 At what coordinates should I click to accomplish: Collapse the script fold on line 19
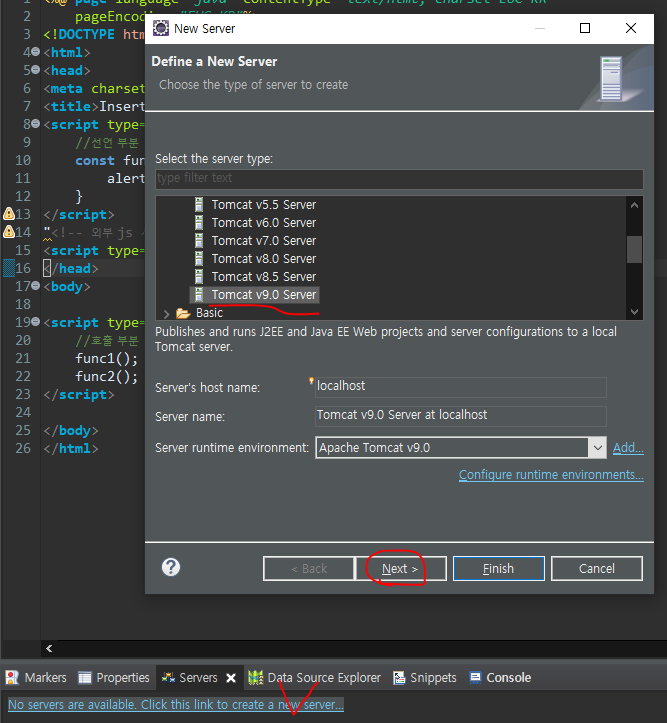(x=35, y=322)
